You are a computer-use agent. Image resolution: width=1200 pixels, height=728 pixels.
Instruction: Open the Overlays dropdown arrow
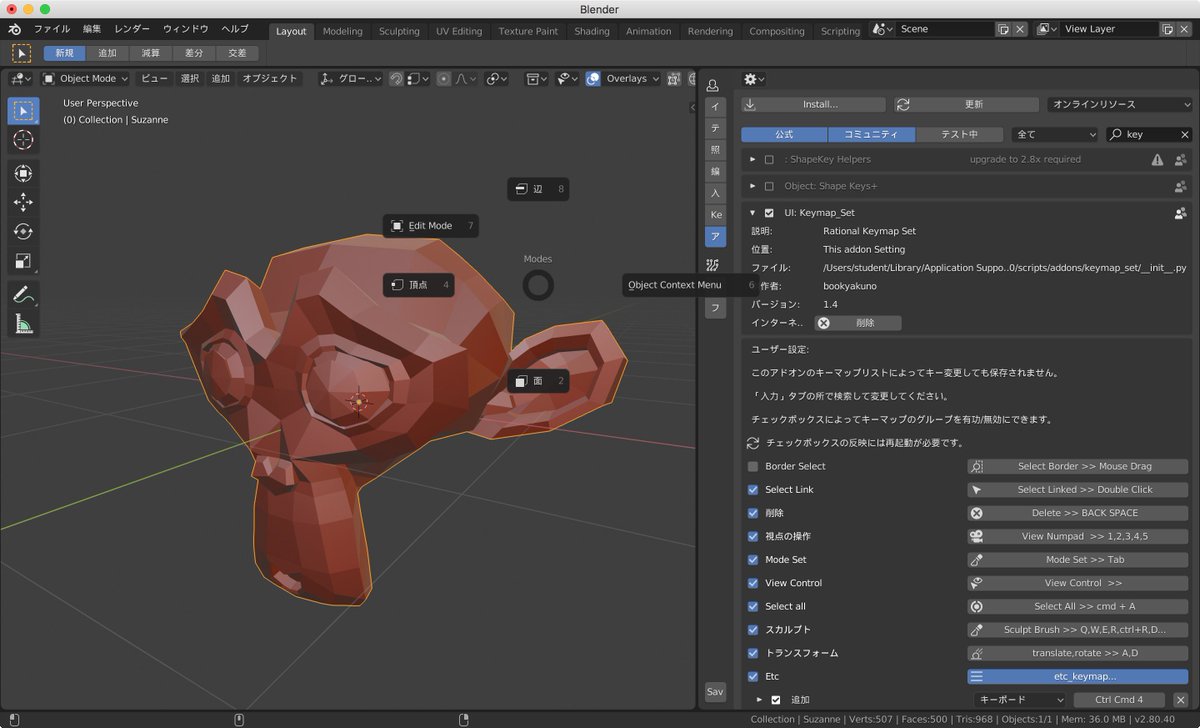tap(655, 78)
